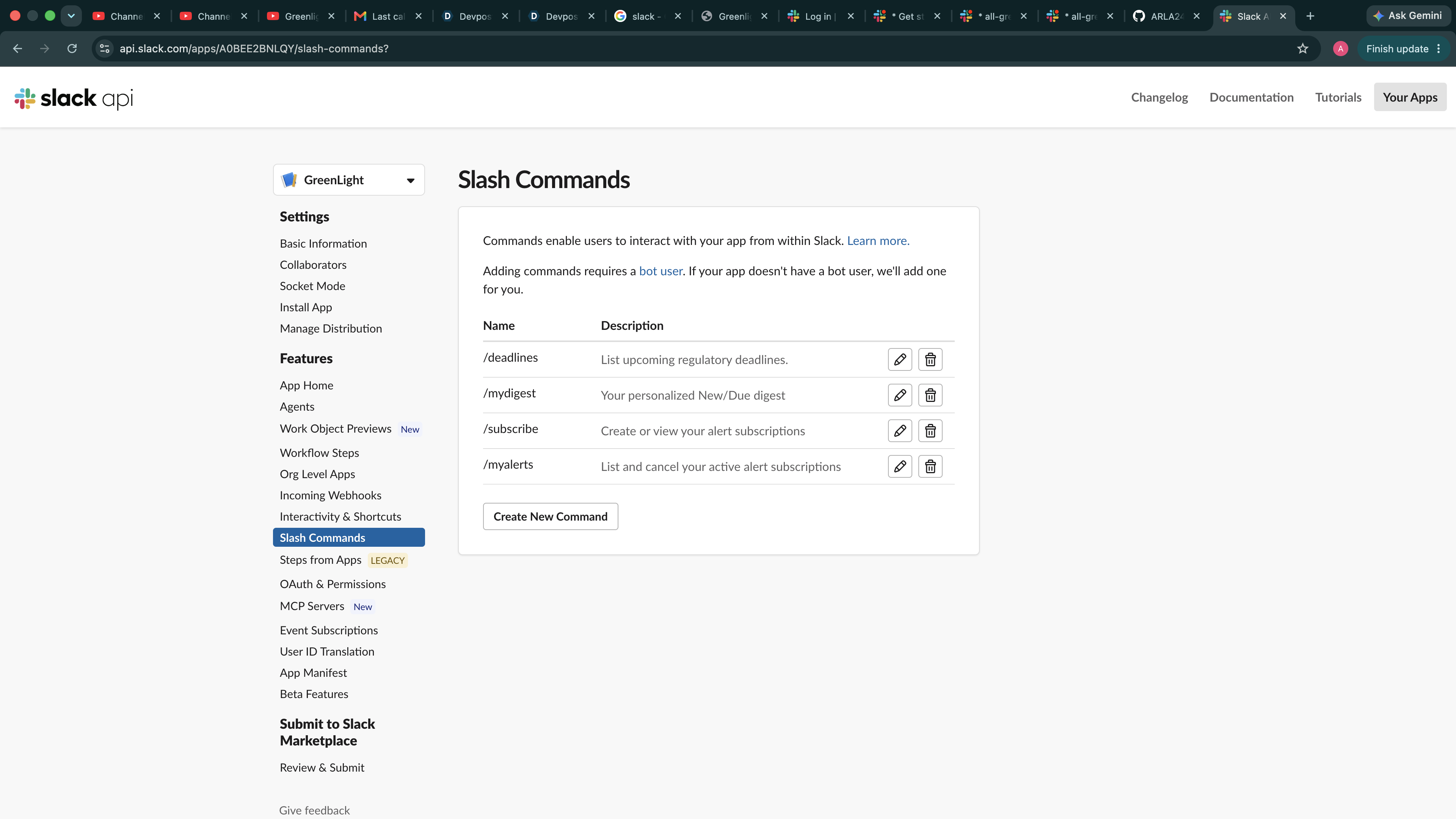Open Basic Information settings
The width and height of the screenshot is (1456, 819).
[323, 243]
